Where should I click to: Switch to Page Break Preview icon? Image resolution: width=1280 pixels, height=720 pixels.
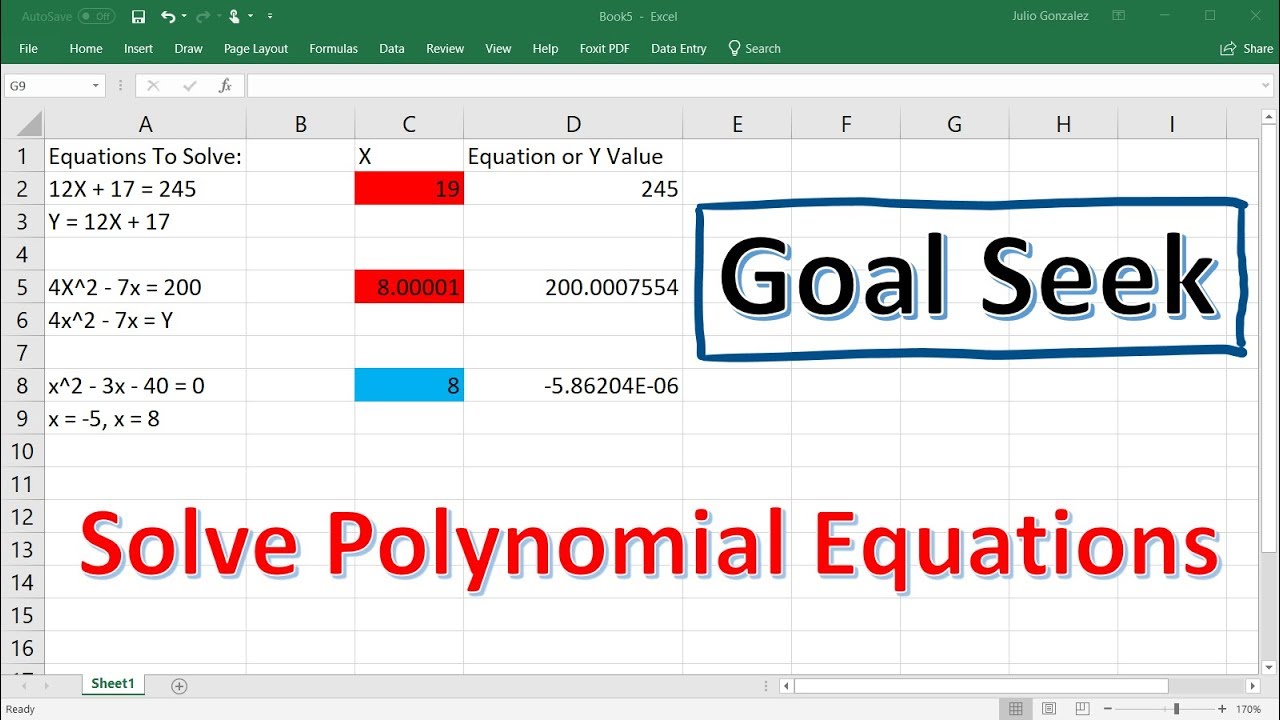pos(1083,709)
